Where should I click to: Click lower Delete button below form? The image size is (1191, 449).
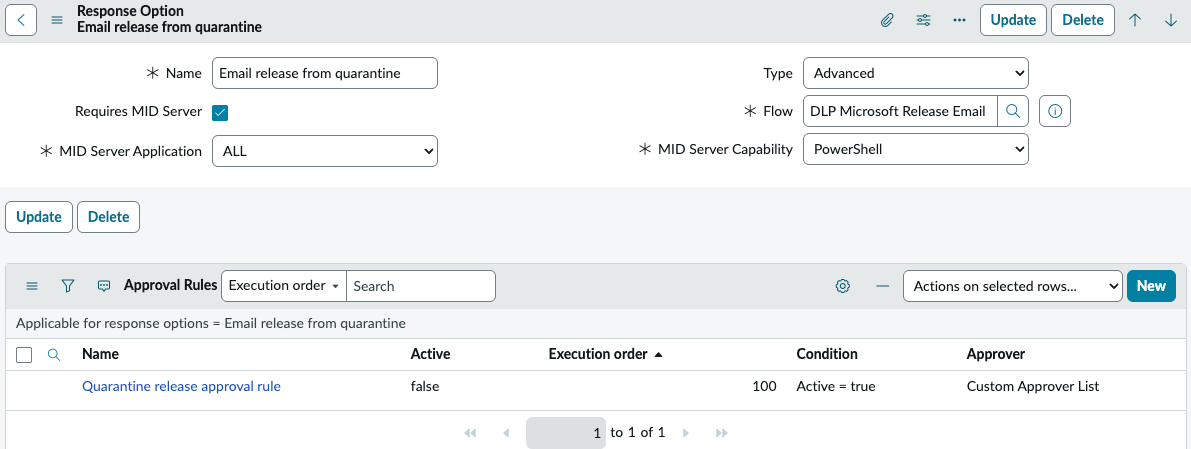pyautogui.click(x=109, y=217)
